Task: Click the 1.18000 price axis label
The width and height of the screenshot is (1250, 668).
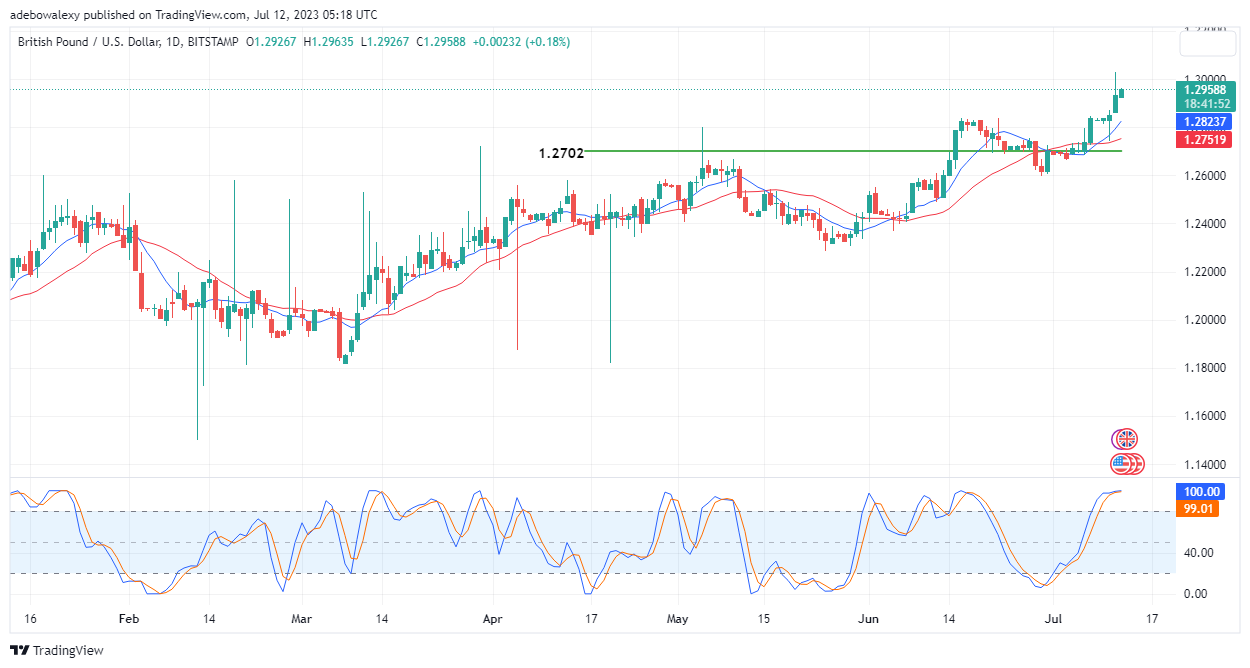Action: tap(1204, 368)
